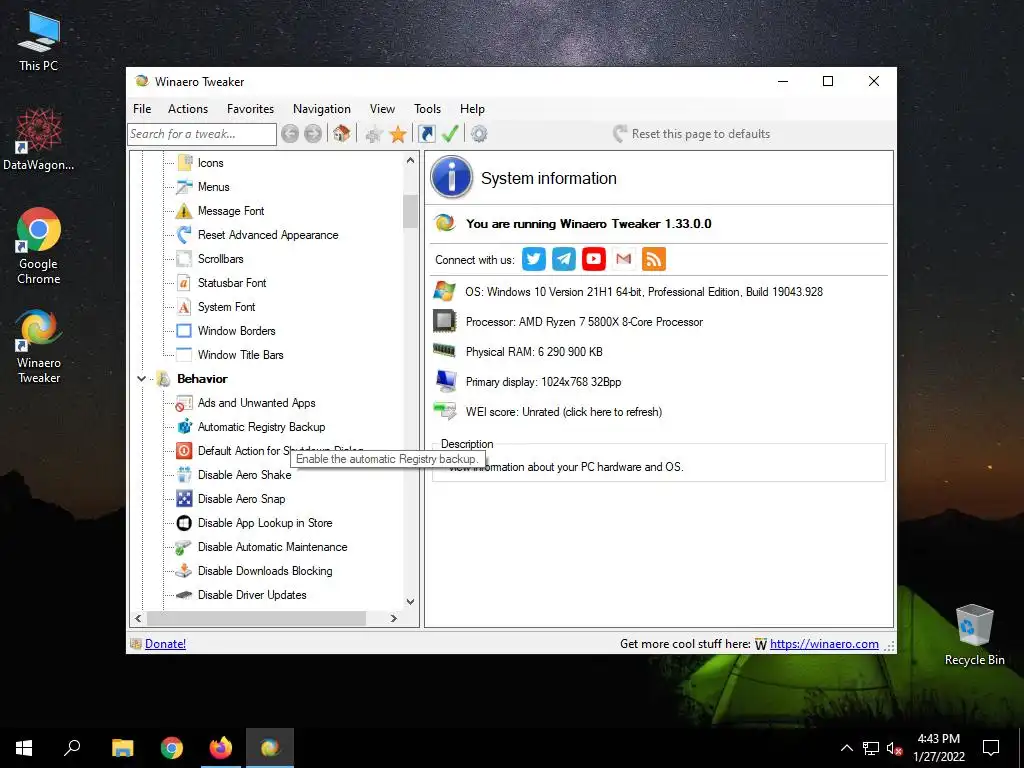The height and width of the screenshot is (768, 1024).
Task: Click the tree horizontal scrollbar right arrow
Action: [x=393, y=618]
